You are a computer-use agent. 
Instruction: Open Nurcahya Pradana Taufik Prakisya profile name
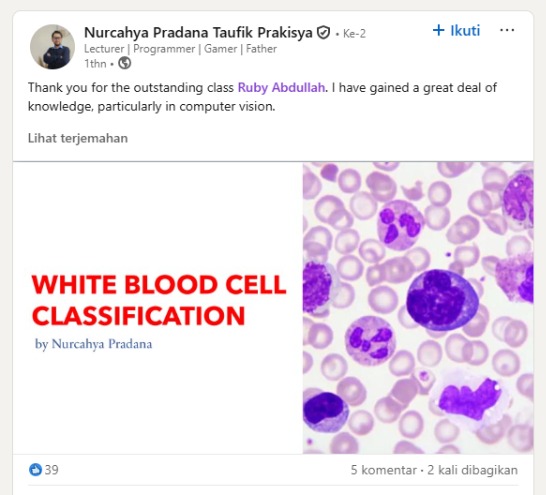tap(198, 33)
